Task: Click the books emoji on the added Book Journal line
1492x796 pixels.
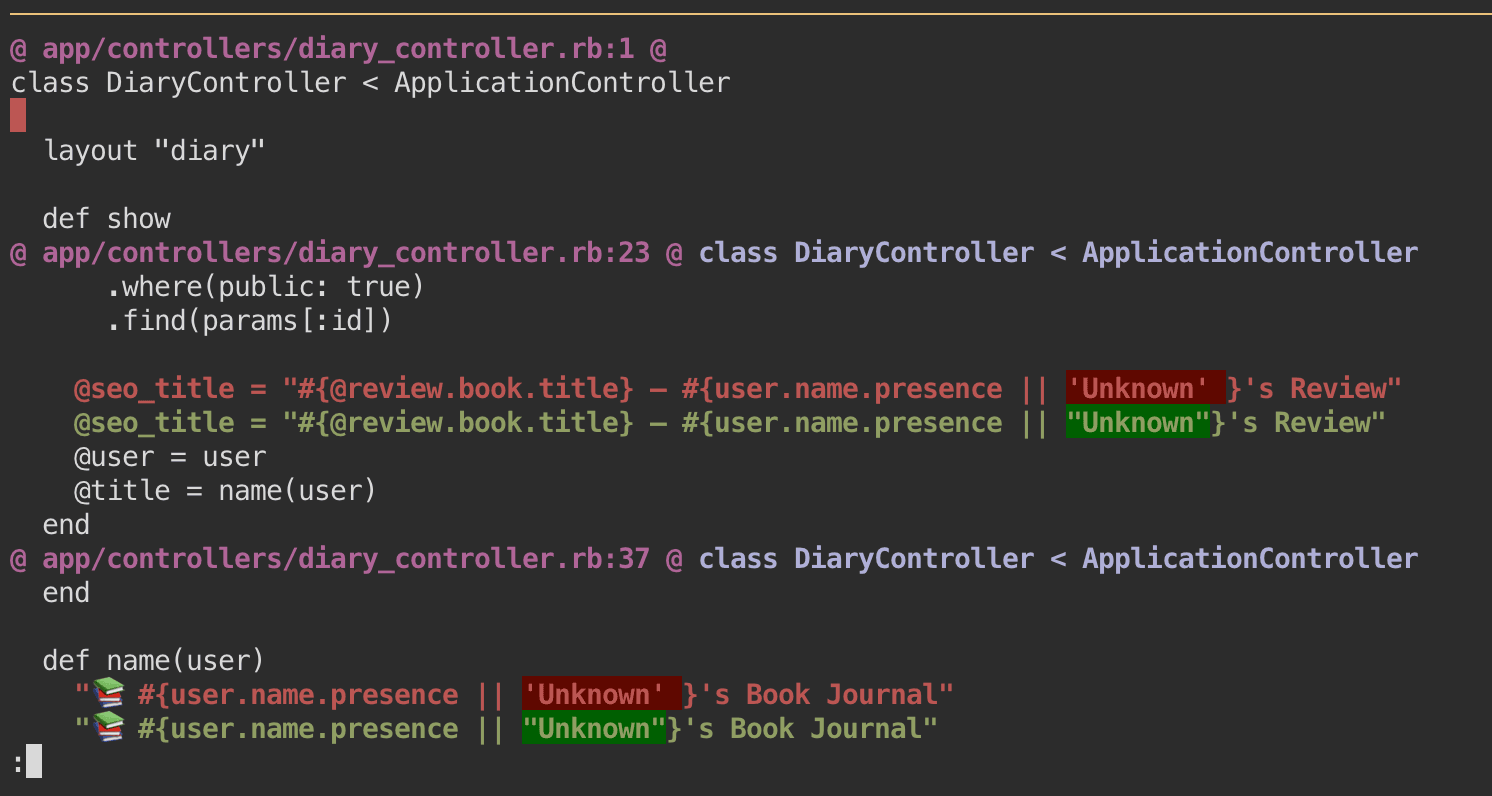Action: point(107,728)
